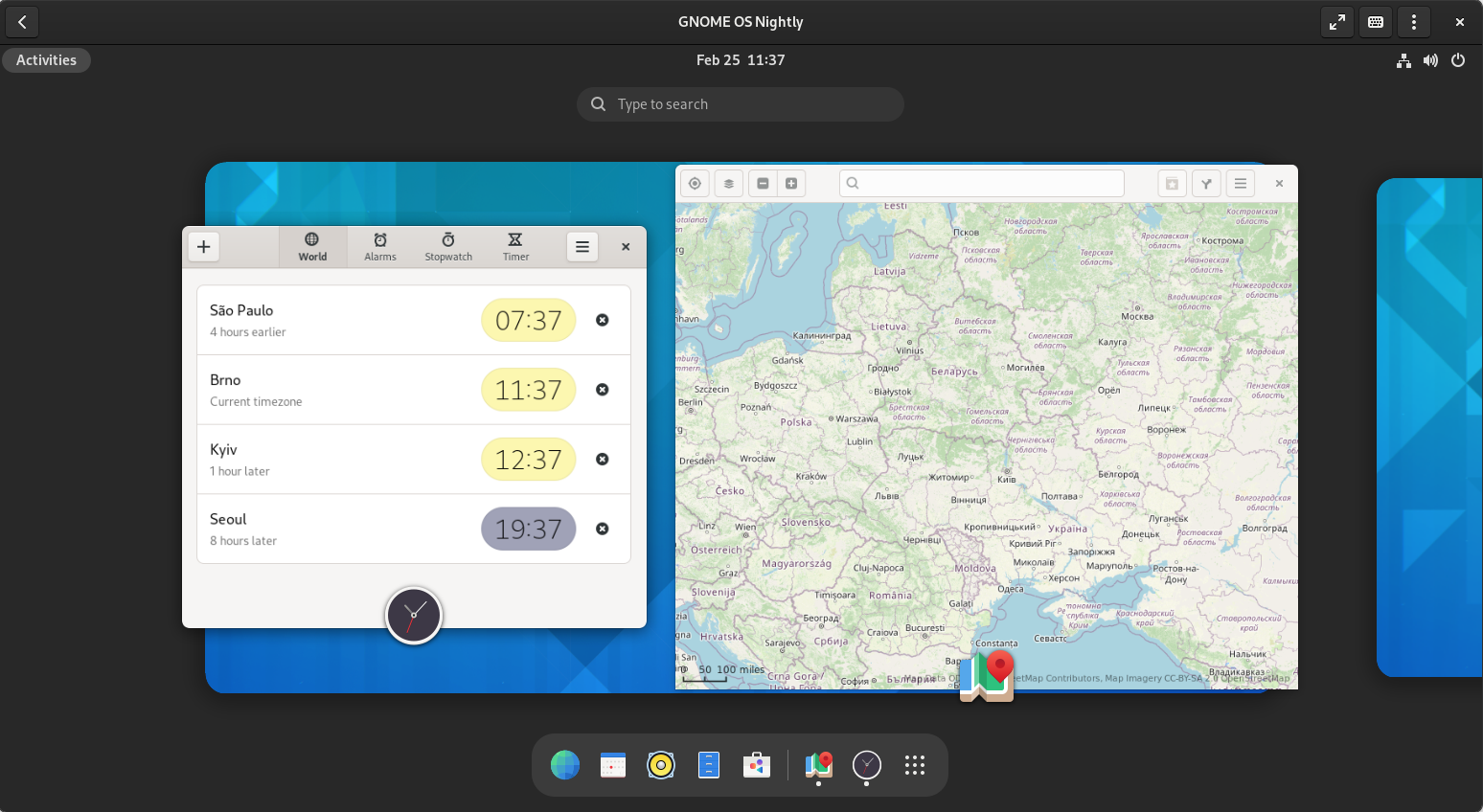Open the Clocks hamburger menu

pos(582,247)
